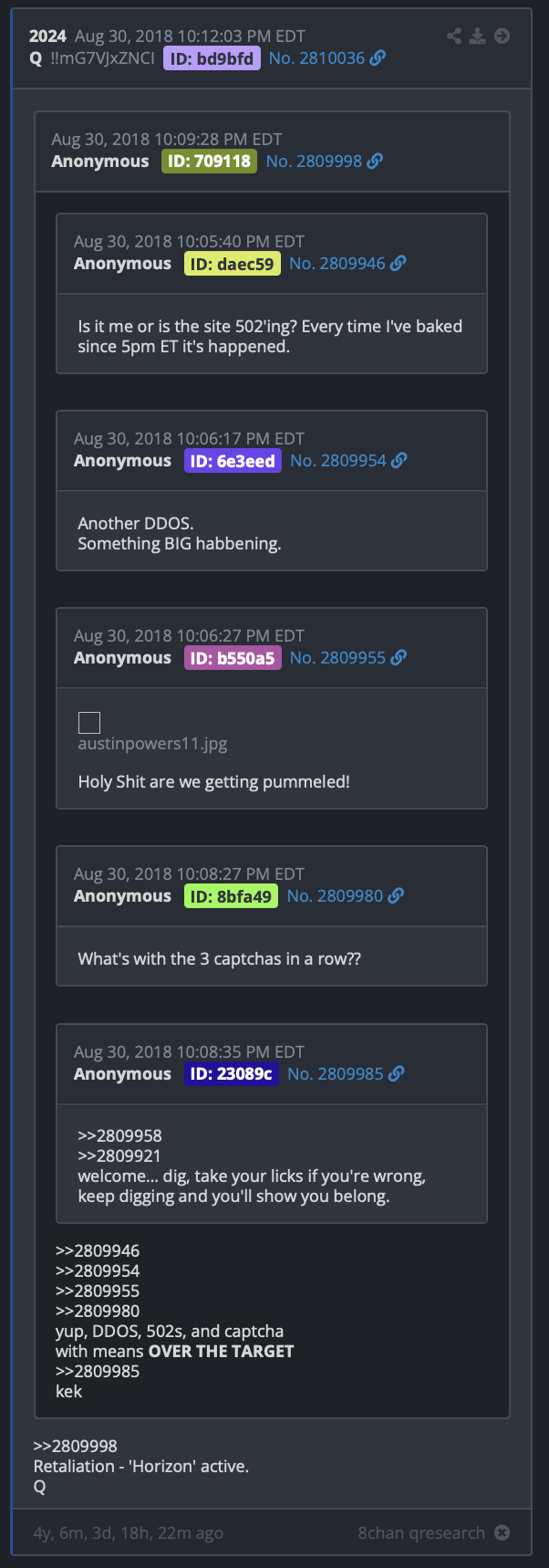Viewport: 549px width, 1568px height.
Task: Click the ID: daec59 yellow badge
Action: click(x=233, y=264)
